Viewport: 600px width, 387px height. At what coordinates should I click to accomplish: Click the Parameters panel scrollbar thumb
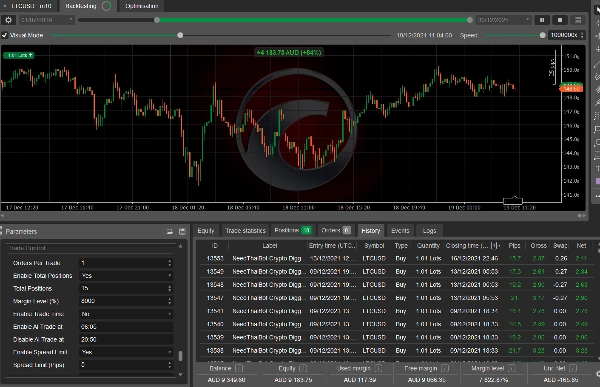tap(180, 356)
